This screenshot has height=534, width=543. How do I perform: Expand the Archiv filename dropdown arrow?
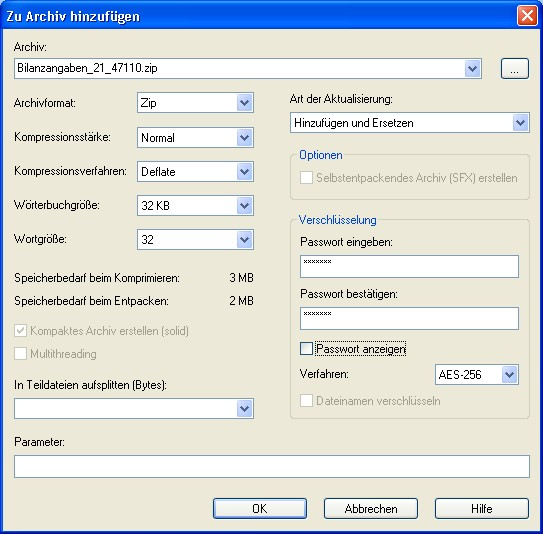[472, 69]
